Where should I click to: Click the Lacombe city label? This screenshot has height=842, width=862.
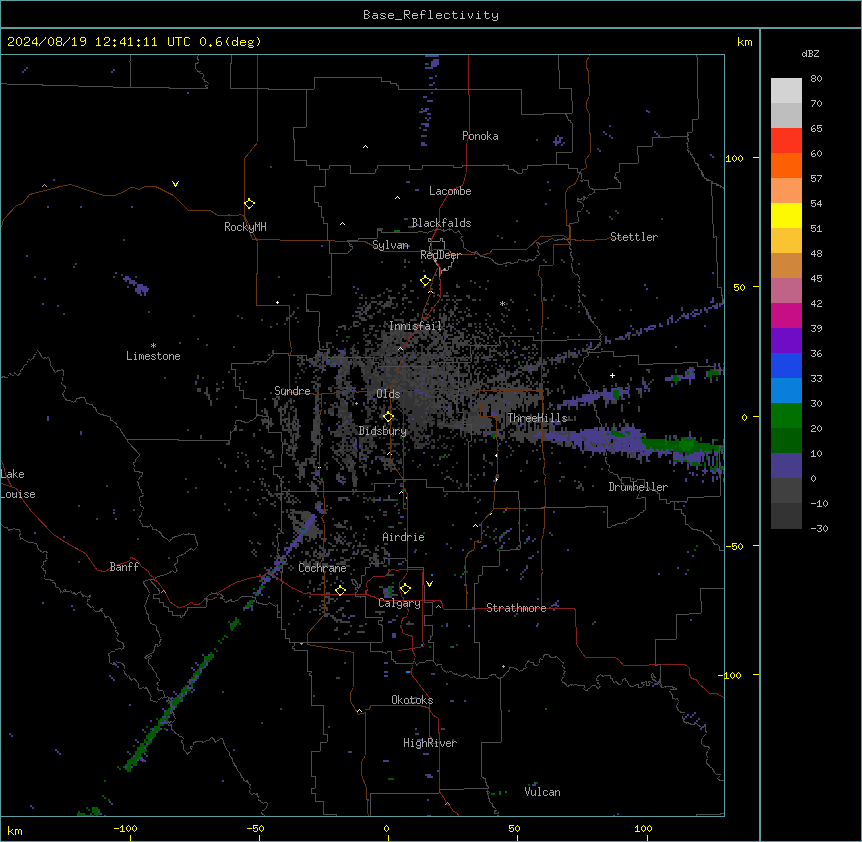pyautogui.click(x=450, y=191)
